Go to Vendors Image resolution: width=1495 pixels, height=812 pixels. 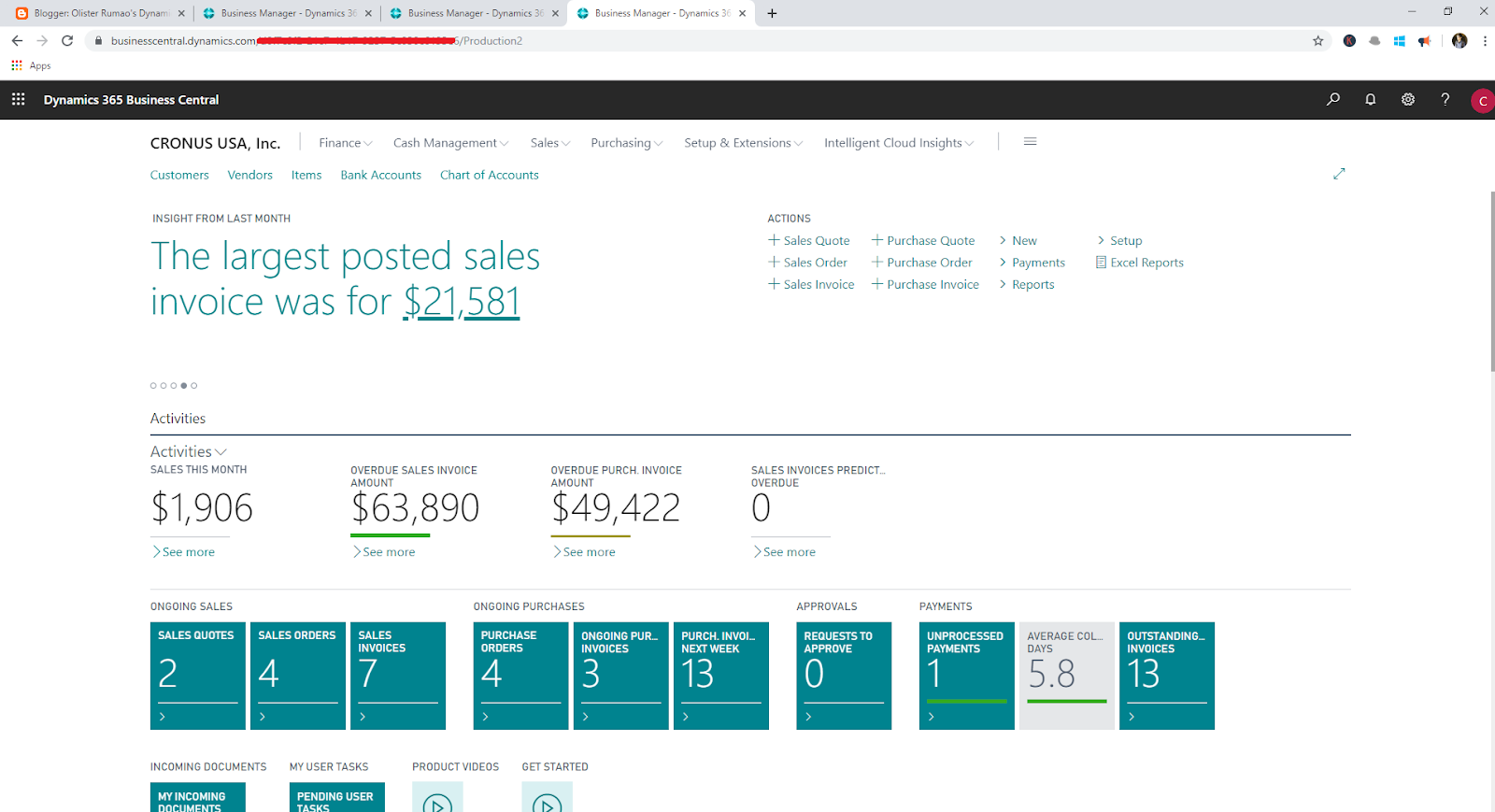point(250,175)
